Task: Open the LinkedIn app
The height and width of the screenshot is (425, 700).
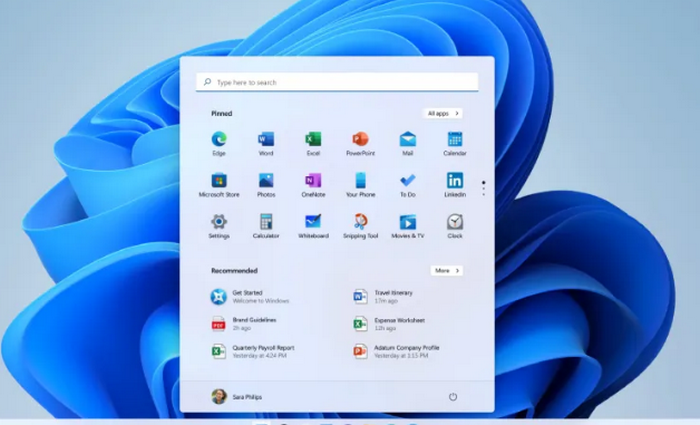Action: [455, 185]
